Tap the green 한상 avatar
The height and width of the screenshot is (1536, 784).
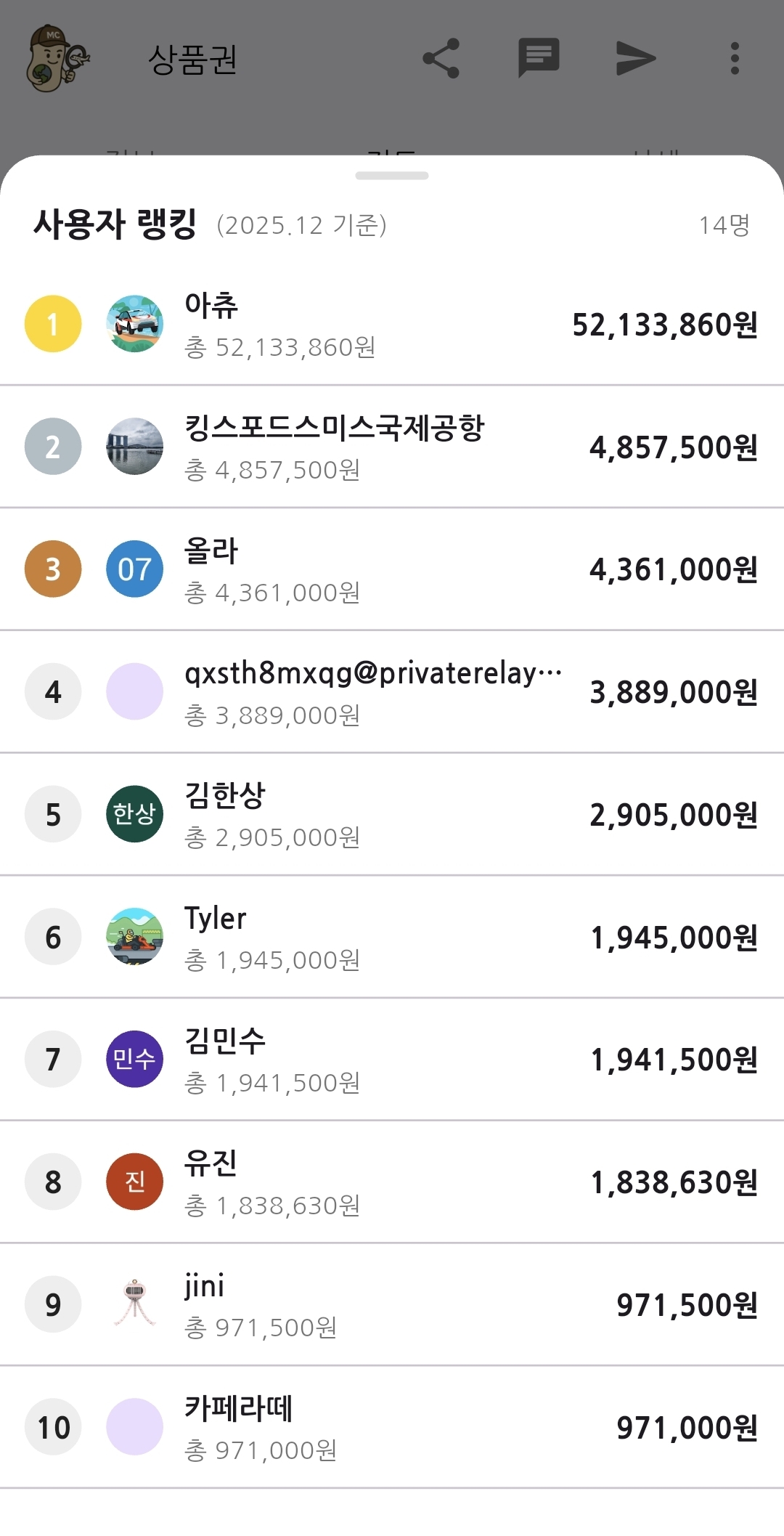(x=135, y=814)
